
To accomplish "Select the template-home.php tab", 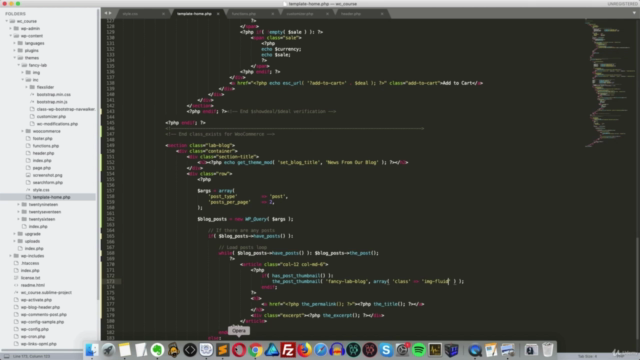I will (194, 13).
